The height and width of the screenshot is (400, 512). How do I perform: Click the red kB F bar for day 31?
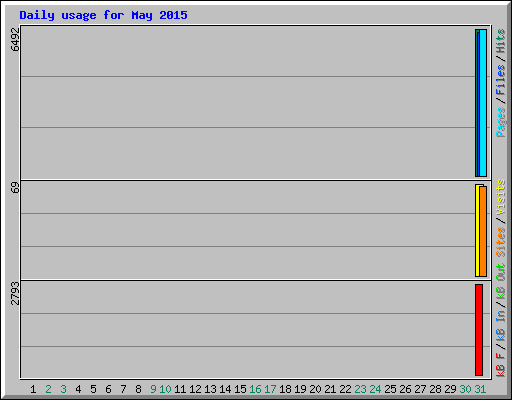pyautogui.click(x=479, y=330)
